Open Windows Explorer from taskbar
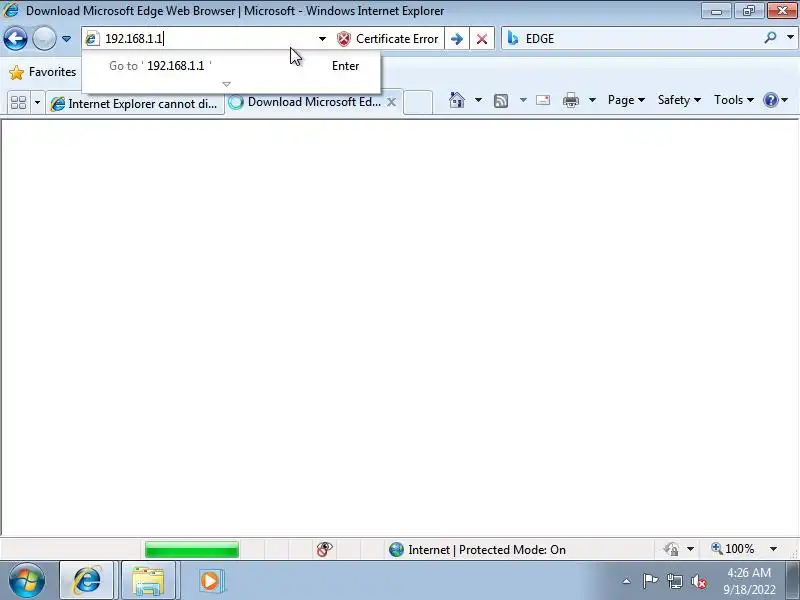800x600 pixels. 148,580
